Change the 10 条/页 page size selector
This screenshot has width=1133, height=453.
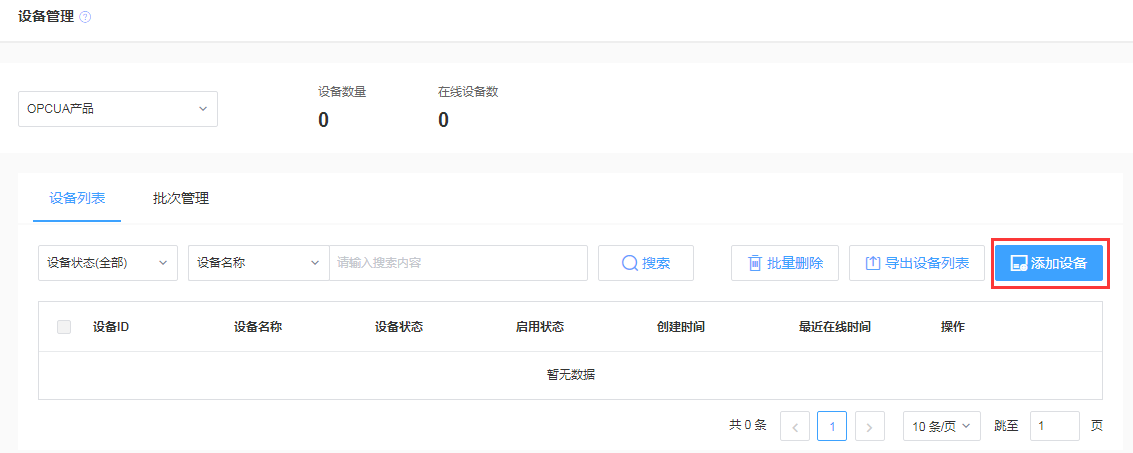tap(941, 426)
